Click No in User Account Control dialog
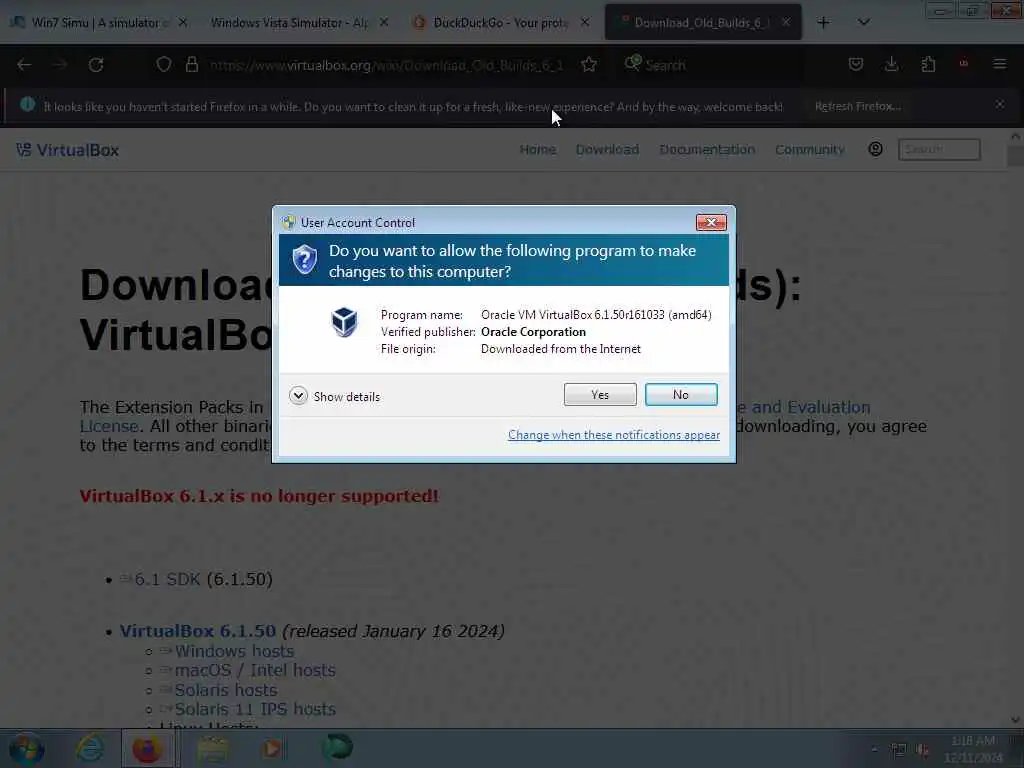Image resolution: width=1024 pixels, height=768 pixels. (x=680, y=394)
